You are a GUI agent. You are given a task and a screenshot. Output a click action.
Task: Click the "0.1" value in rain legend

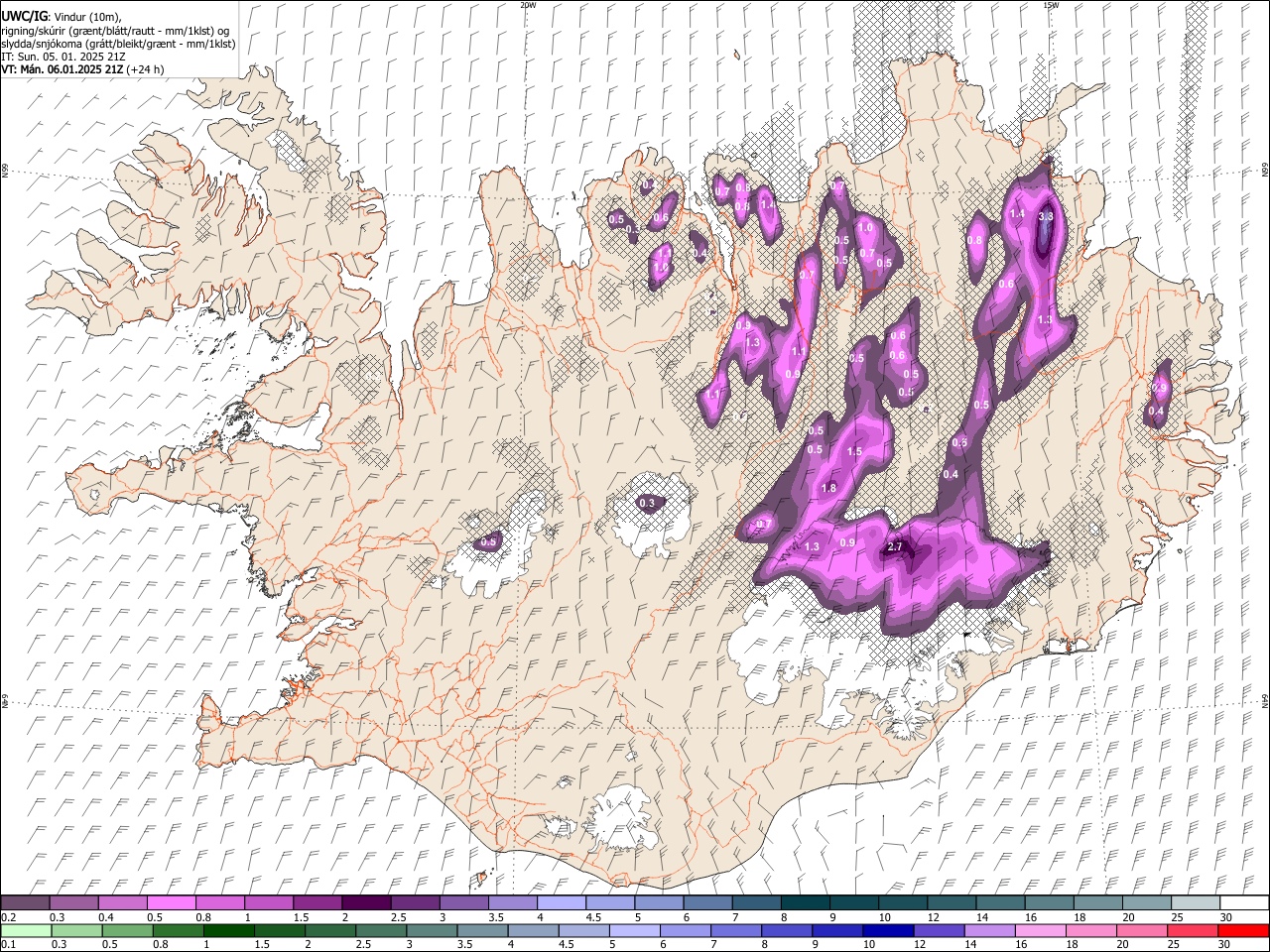[x=7, y=944]
